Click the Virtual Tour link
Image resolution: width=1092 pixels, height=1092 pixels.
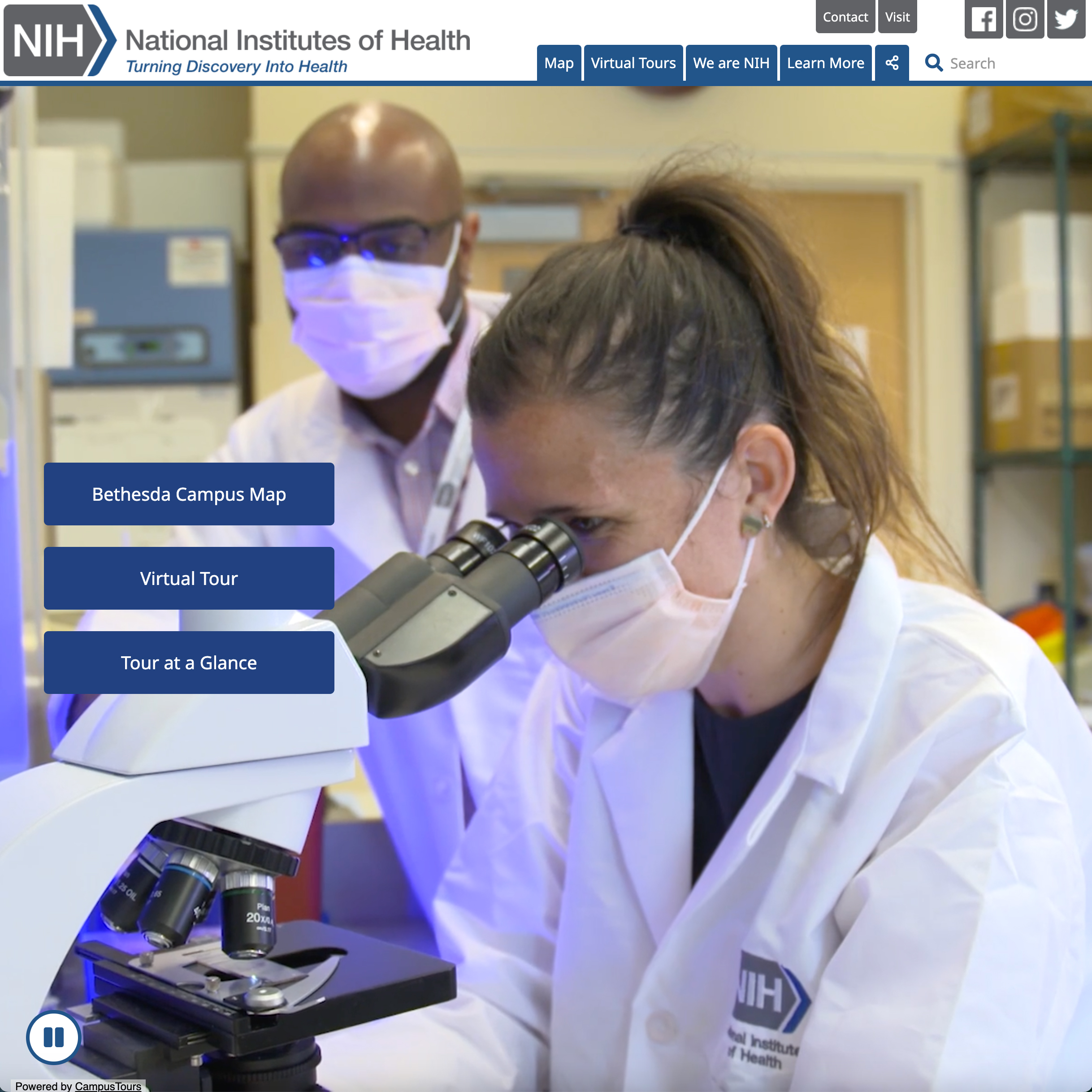189,578
